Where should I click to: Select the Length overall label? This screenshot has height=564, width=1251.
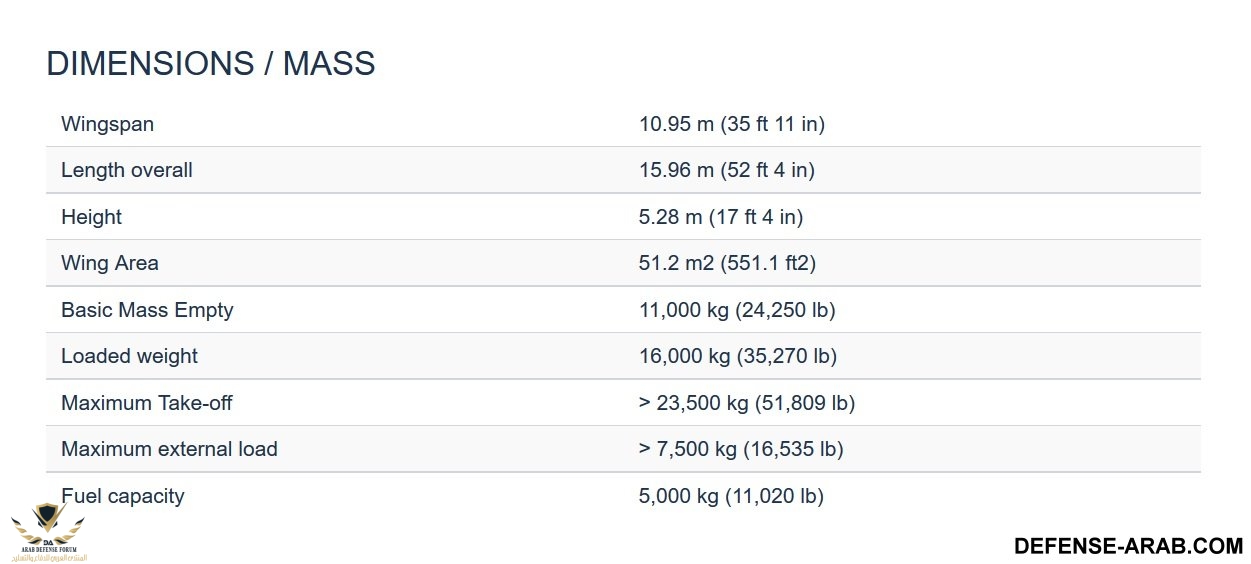coord(127,170)
